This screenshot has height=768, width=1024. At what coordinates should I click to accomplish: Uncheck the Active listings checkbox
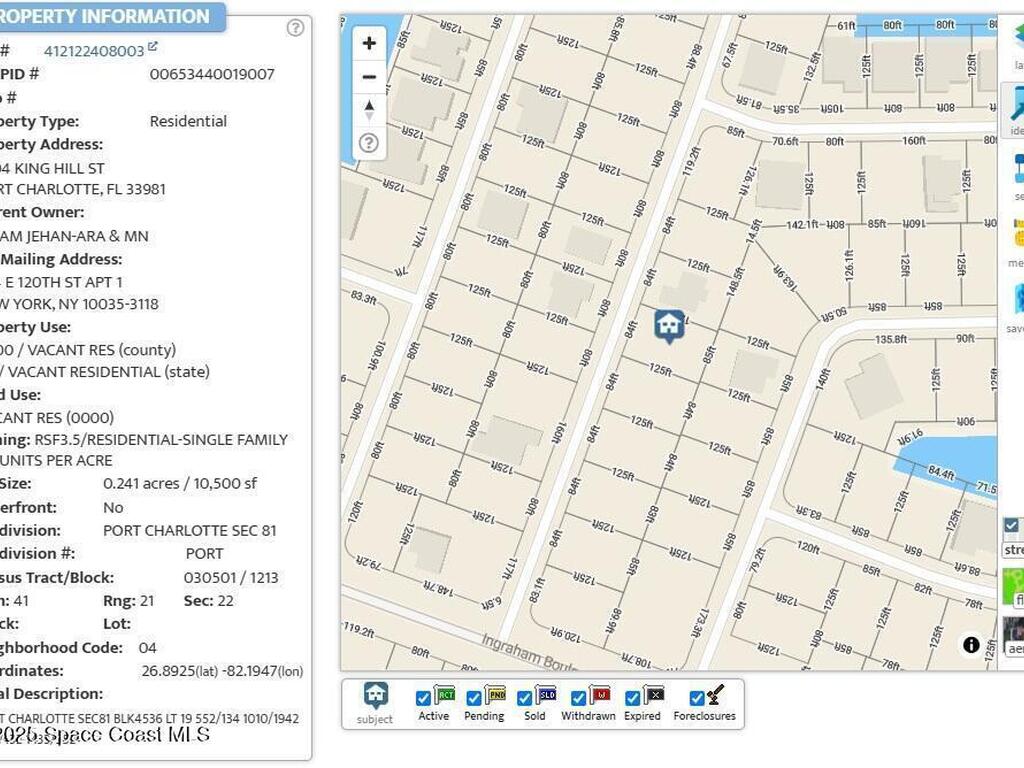coord(423,698)
